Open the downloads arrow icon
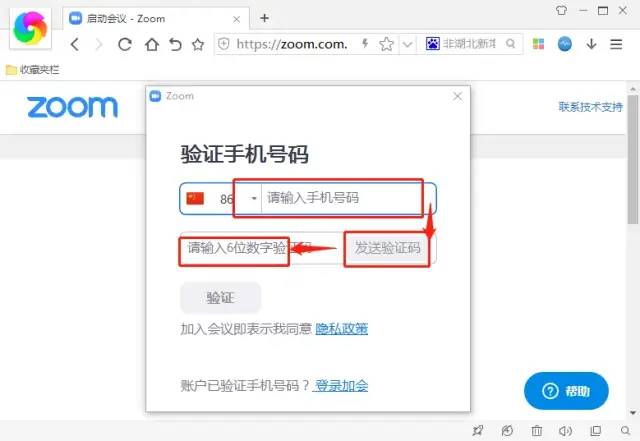Image resolution: width=640 pixels, height=441 pixels. tap(591, 44)
